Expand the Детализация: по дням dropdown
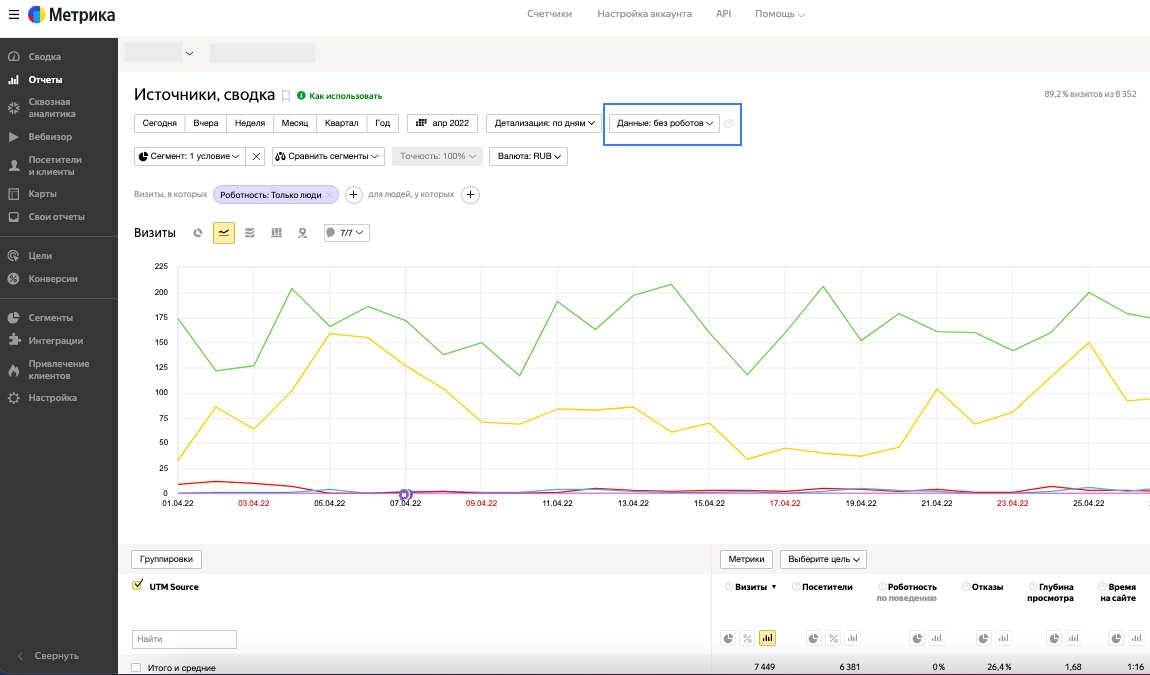The image size is (1150, 675). pos(544,123)
